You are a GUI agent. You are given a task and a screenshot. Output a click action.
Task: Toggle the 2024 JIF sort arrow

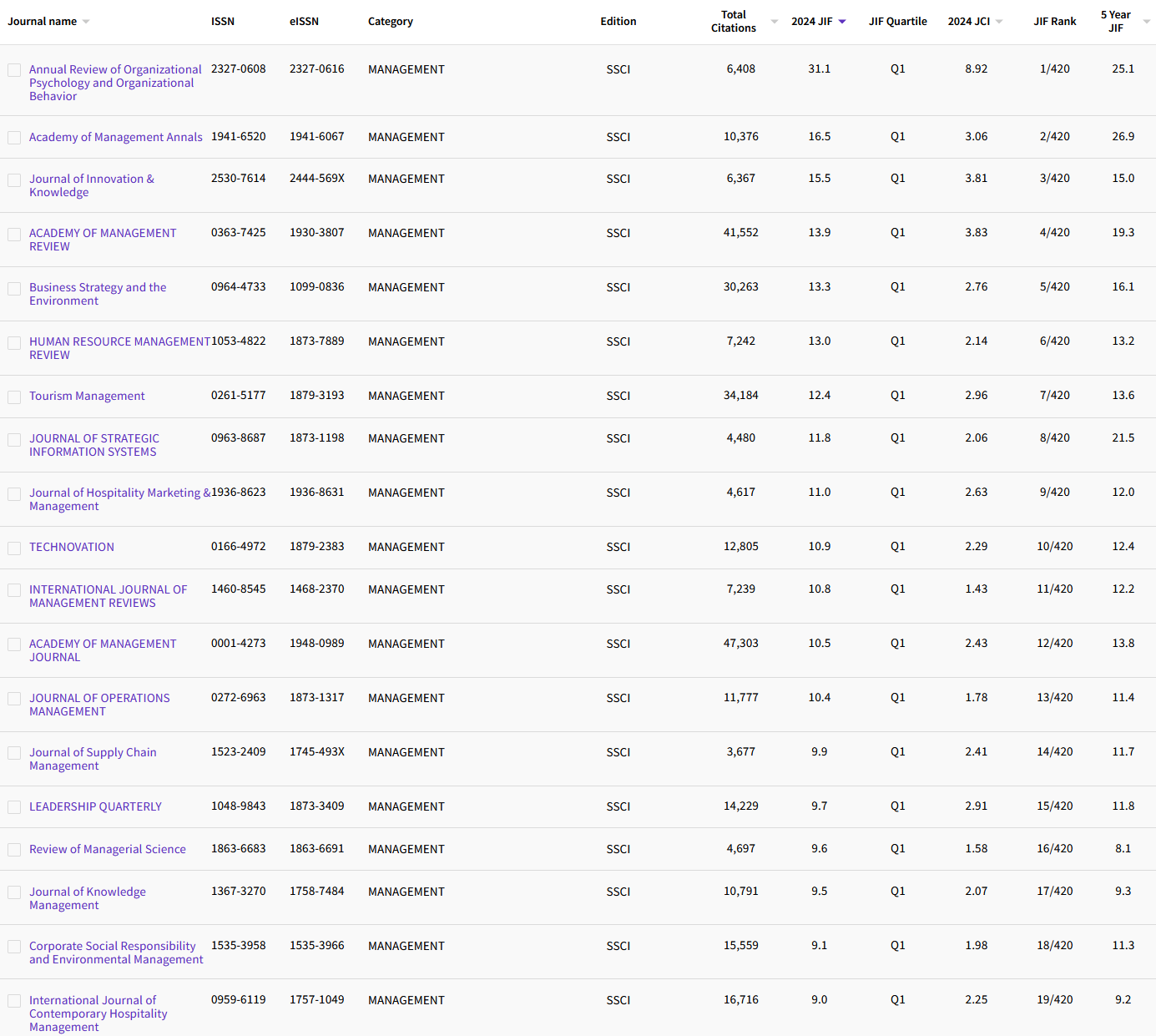tap(842, 22)
